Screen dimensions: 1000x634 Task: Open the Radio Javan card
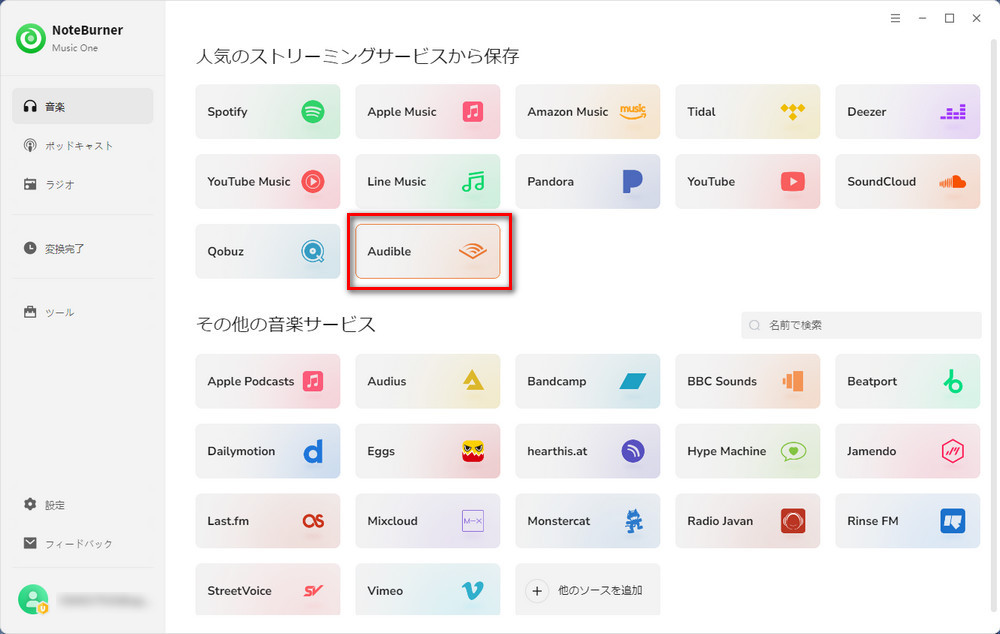click(747, 521)
